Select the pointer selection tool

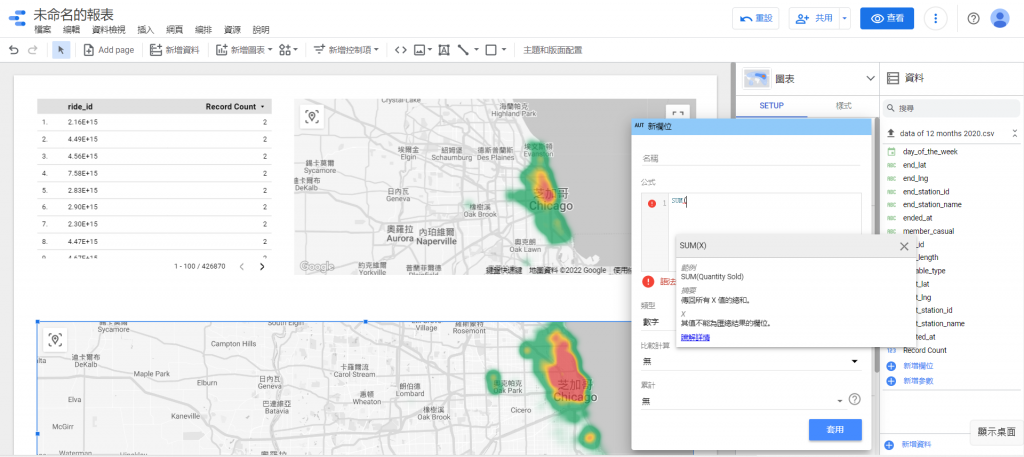(61, 50)
